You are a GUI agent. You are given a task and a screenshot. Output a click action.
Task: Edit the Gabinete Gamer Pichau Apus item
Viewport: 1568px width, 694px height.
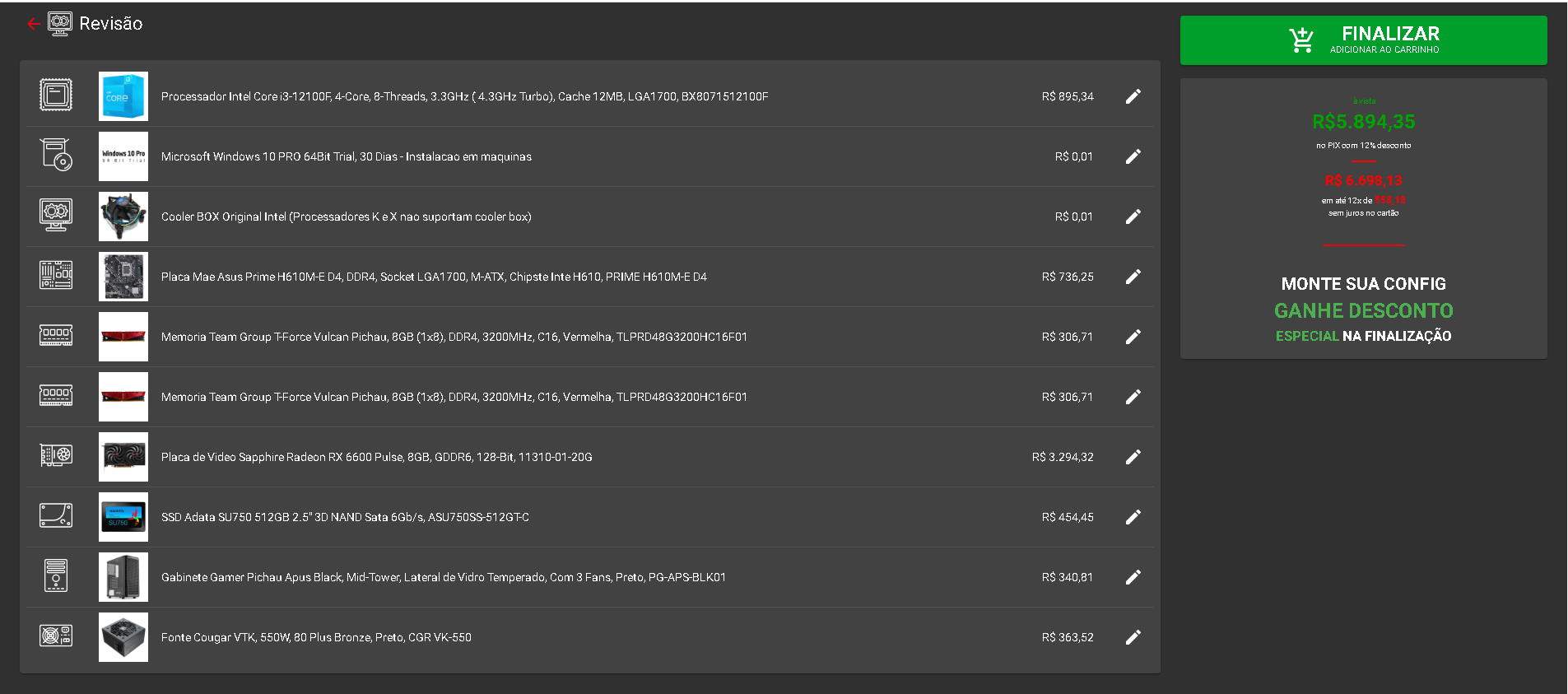(1133, 577)
